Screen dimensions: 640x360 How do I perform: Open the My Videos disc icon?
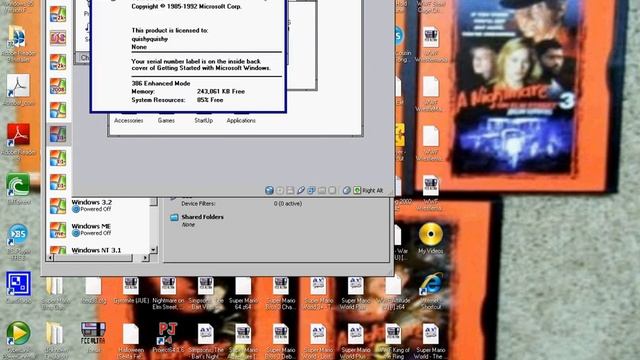[x=431, y=238]
